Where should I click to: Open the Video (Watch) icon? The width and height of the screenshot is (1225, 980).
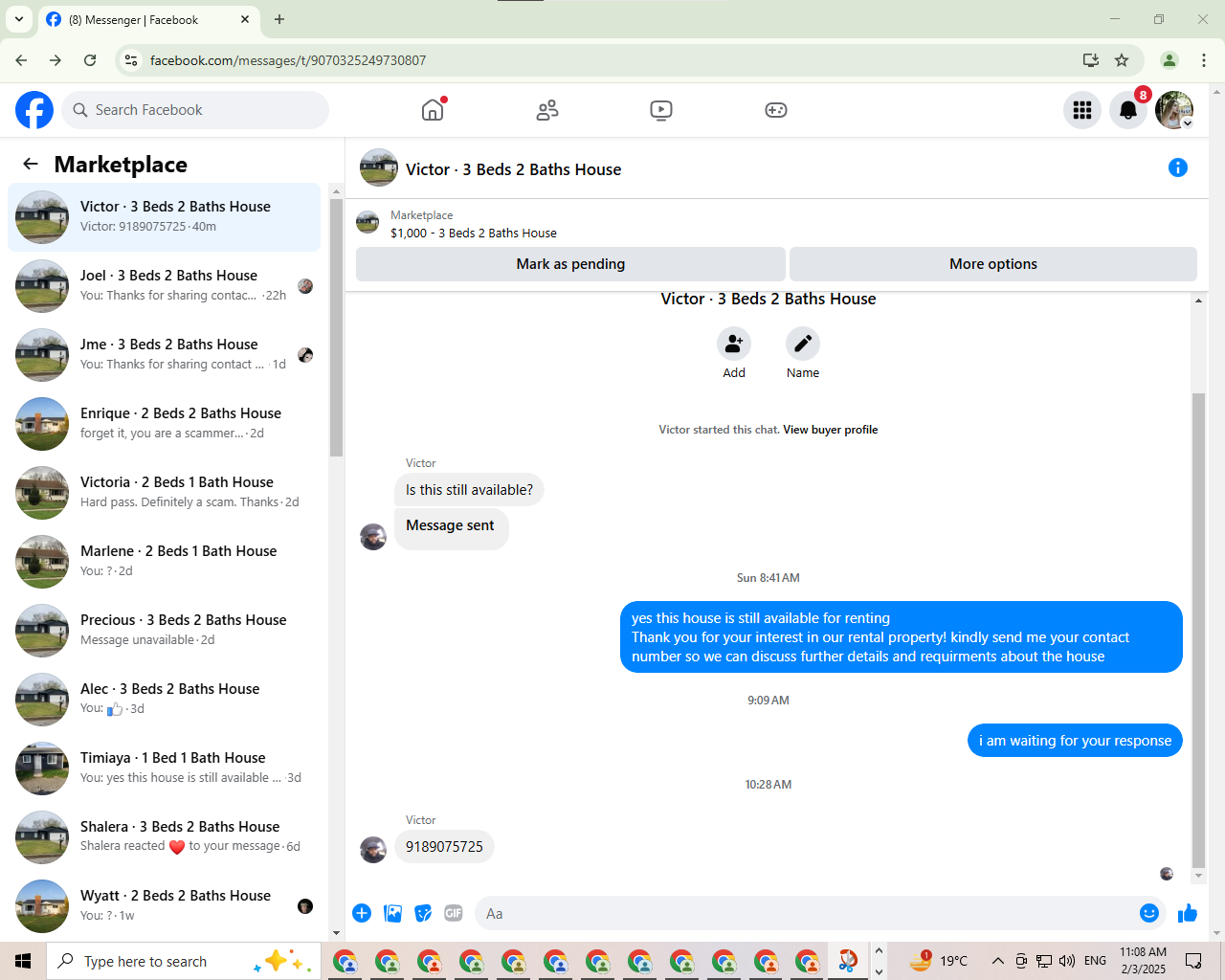pyautogui.click(x=661, y=110)
